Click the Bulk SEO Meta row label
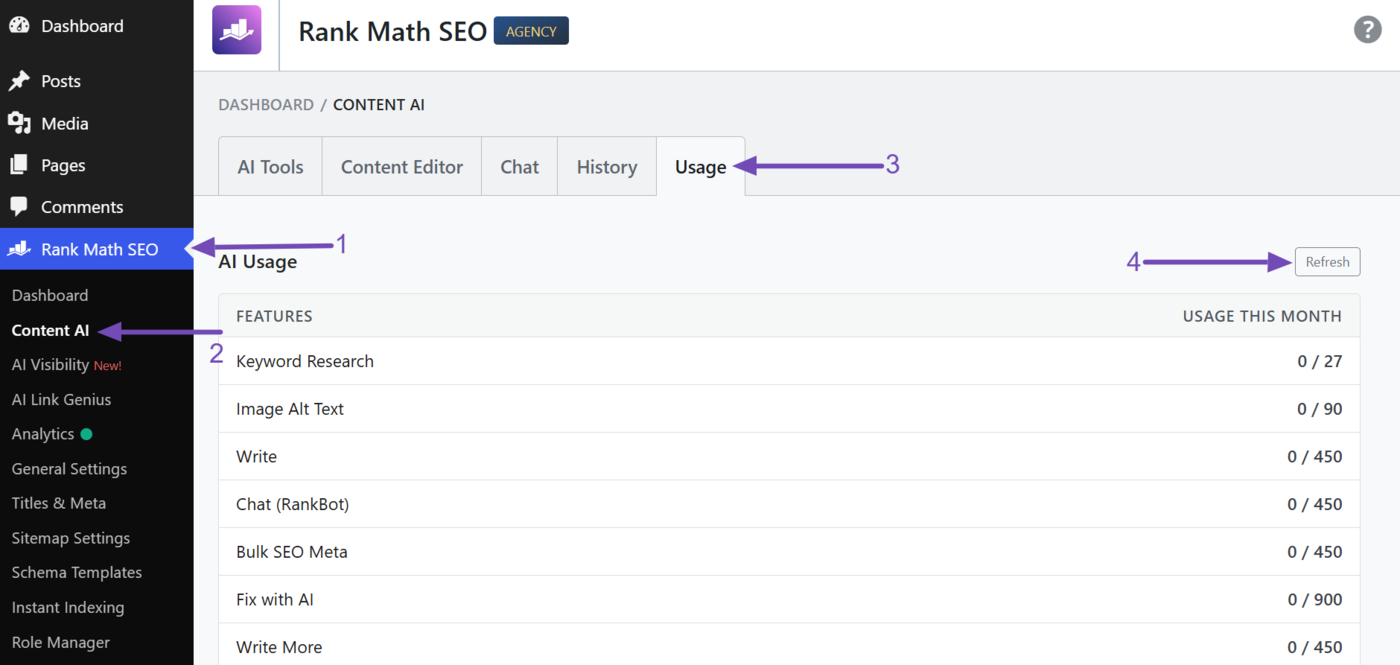The width and height of the screenshot is (1400, 665). pyautogui.click(x=292, y=552)
